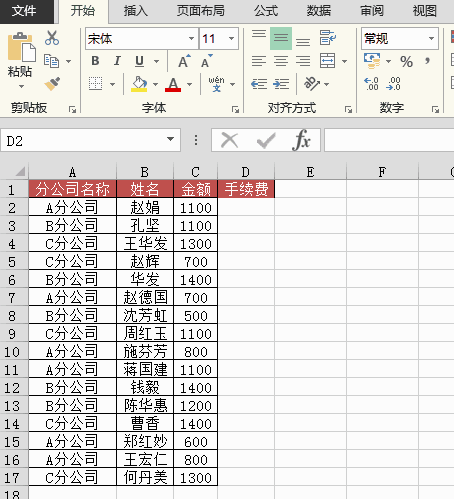
Task: Open font color dropdown arrow
Action: [x=189, y=84]
